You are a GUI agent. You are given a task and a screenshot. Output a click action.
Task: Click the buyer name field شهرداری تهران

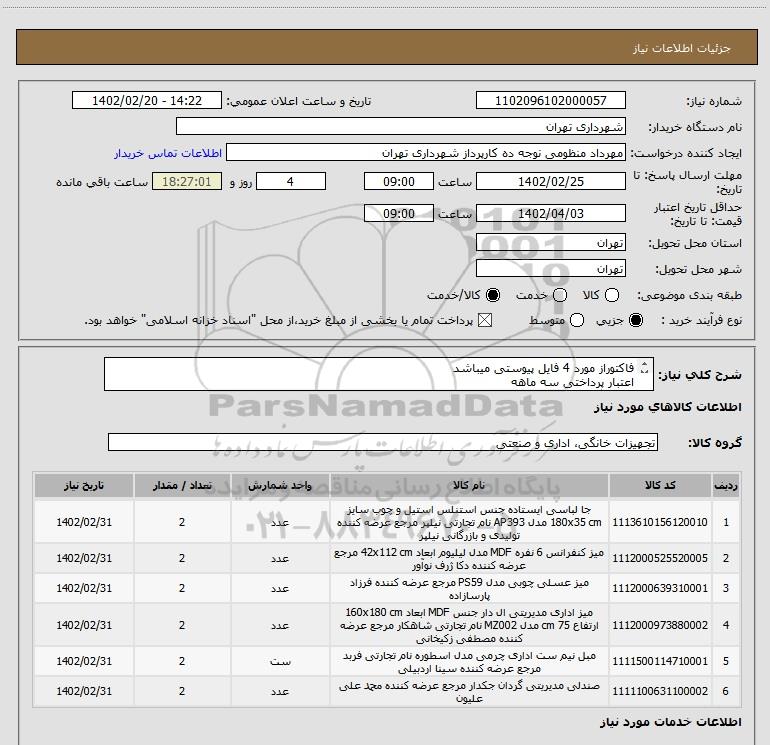point(401,126)
